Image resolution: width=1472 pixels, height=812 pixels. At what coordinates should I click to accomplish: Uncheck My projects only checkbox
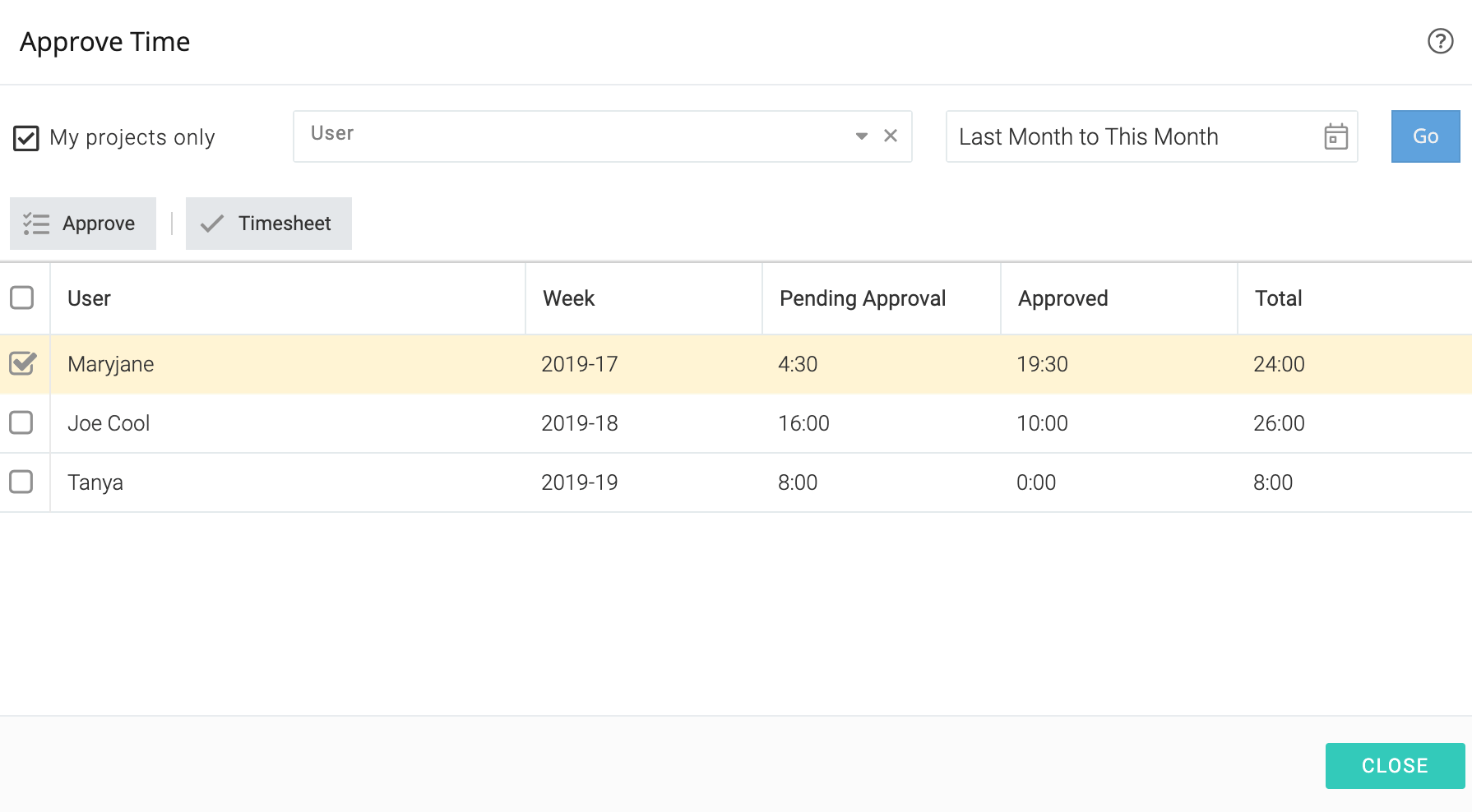pyautogui.click(x=26, y=138)
